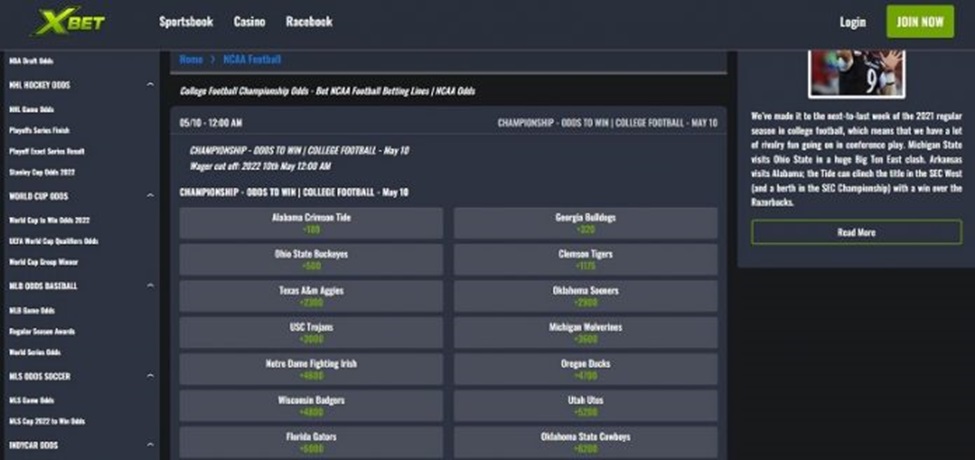This screenshot has width=975, height=460.
Task: Open the Racebook section
Action: (x=309, y=21)
